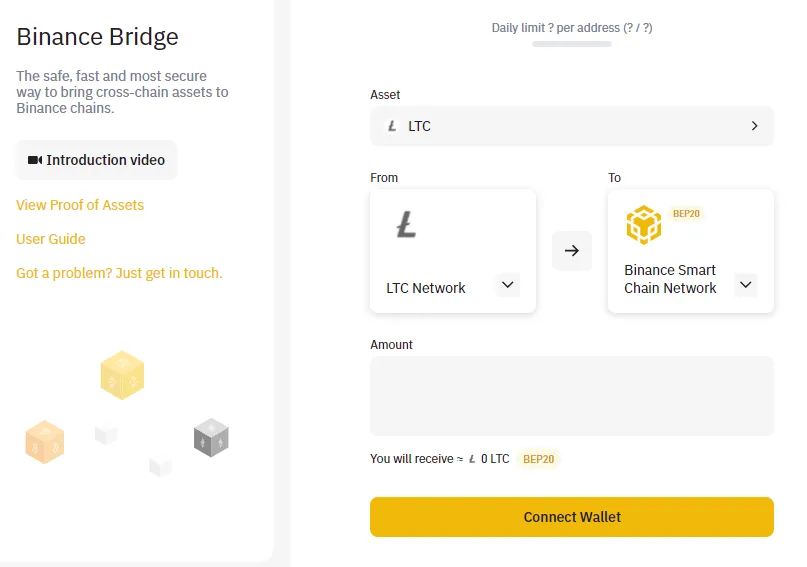Expand the LTC Network dropdown chevron

[x=507, y=285]
